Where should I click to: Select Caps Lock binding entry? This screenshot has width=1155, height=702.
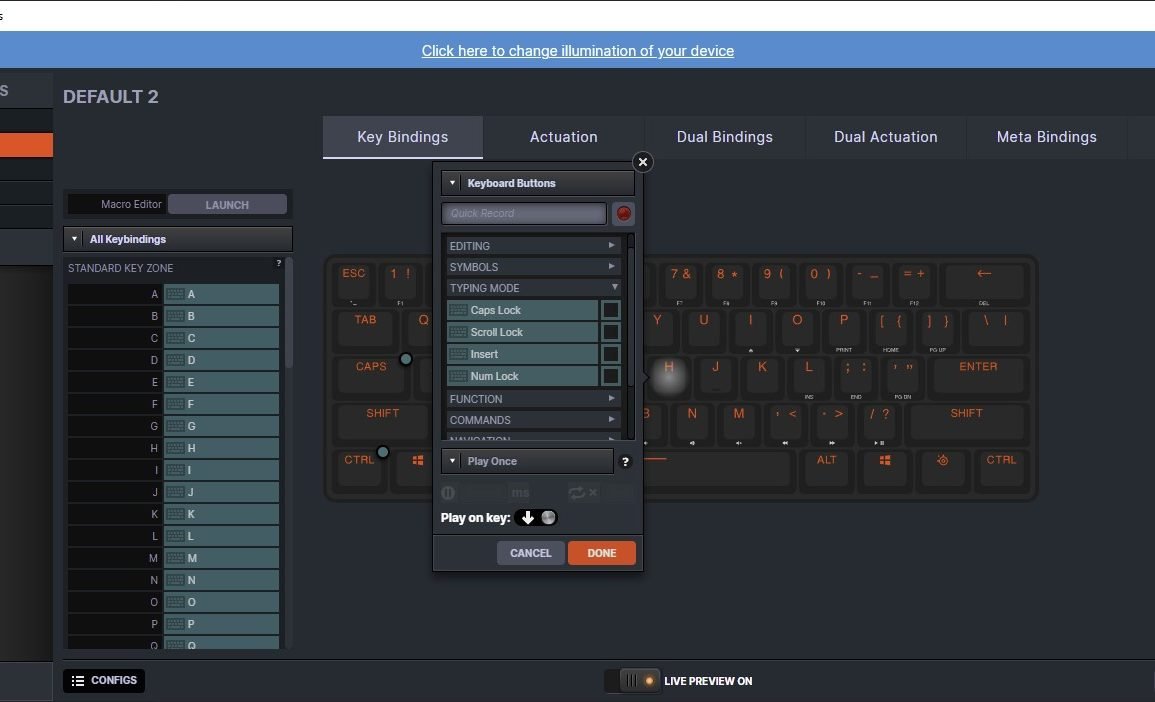[522, 310]
